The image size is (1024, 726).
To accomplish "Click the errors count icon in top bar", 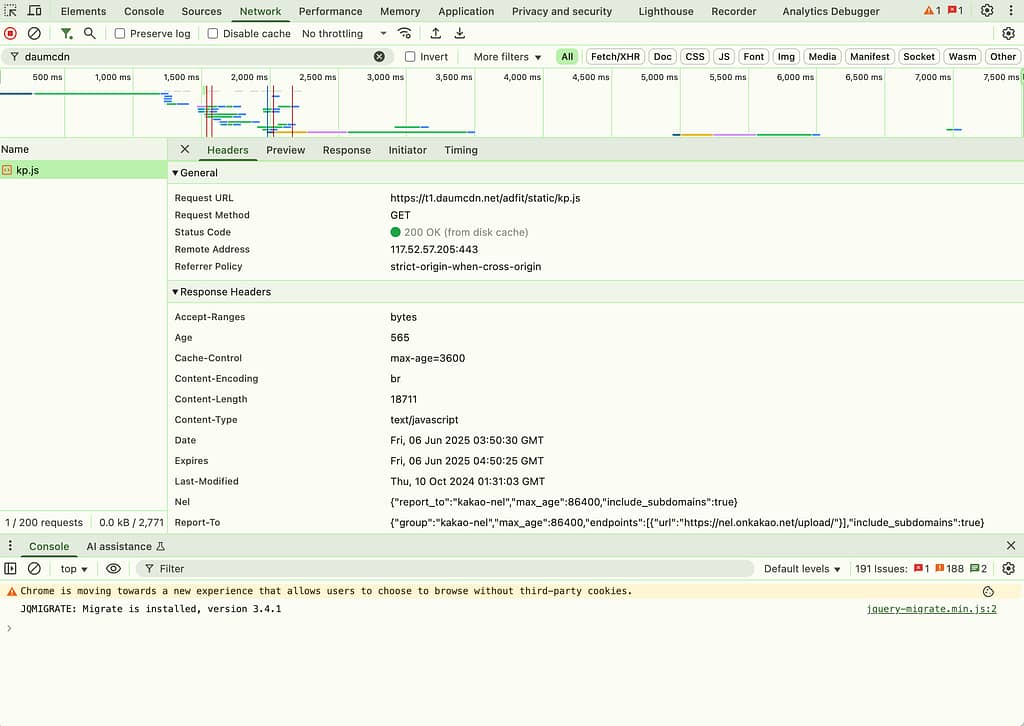I will (x=955, y=10).
